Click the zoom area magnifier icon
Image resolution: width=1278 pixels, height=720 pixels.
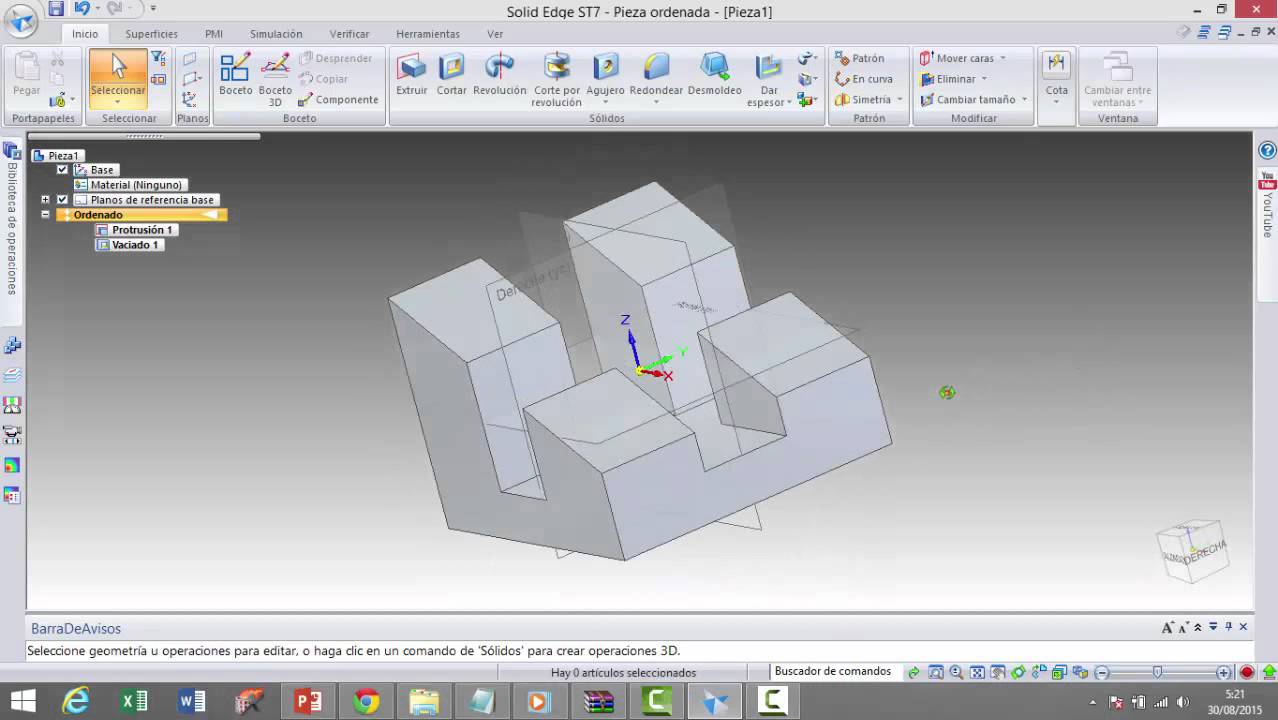click(x=935, y=672)
